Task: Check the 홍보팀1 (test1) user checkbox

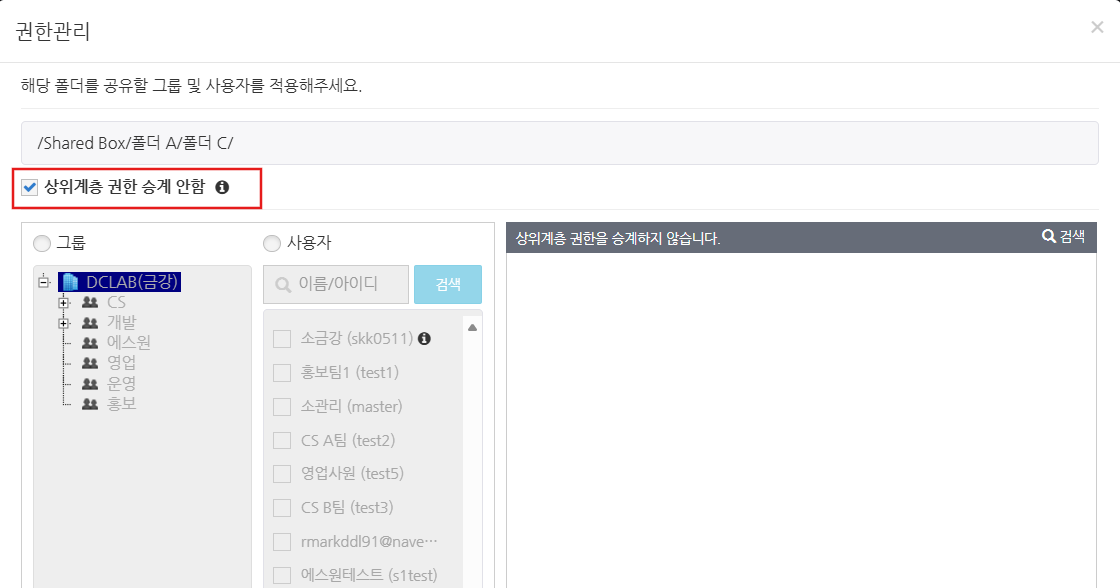Action: pyautogui.click(x=282, y=373)
